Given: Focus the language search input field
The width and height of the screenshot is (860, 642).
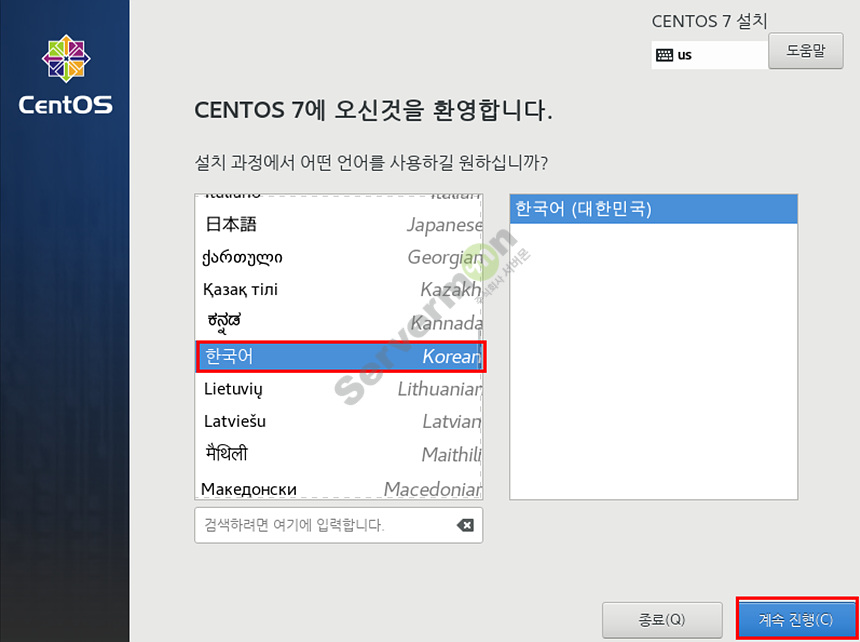Looking at the screenshot, I should click(338, 525).
